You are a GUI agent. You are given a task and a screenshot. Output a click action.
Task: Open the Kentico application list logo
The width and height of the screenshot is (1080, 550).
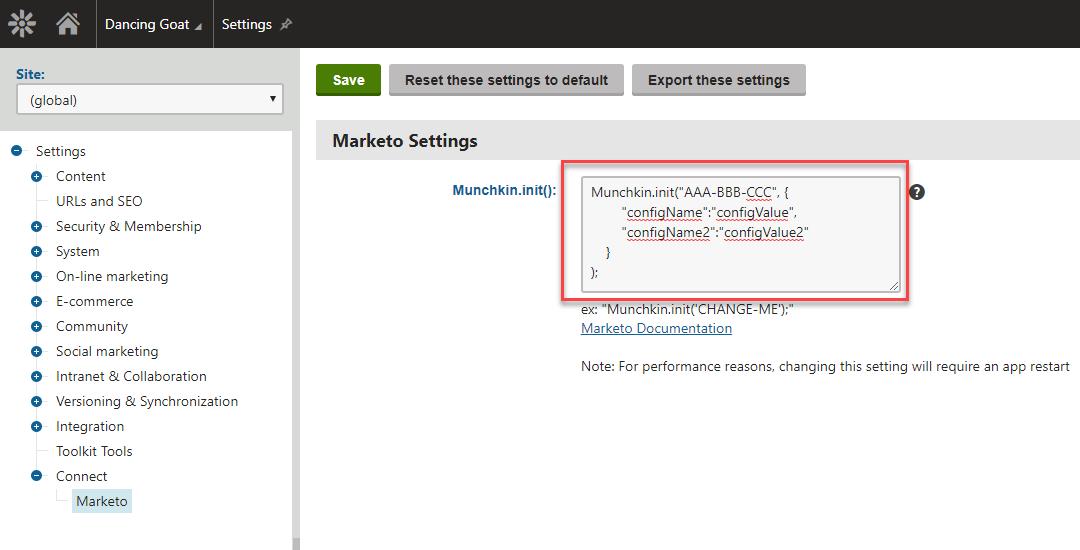point(22,24)
